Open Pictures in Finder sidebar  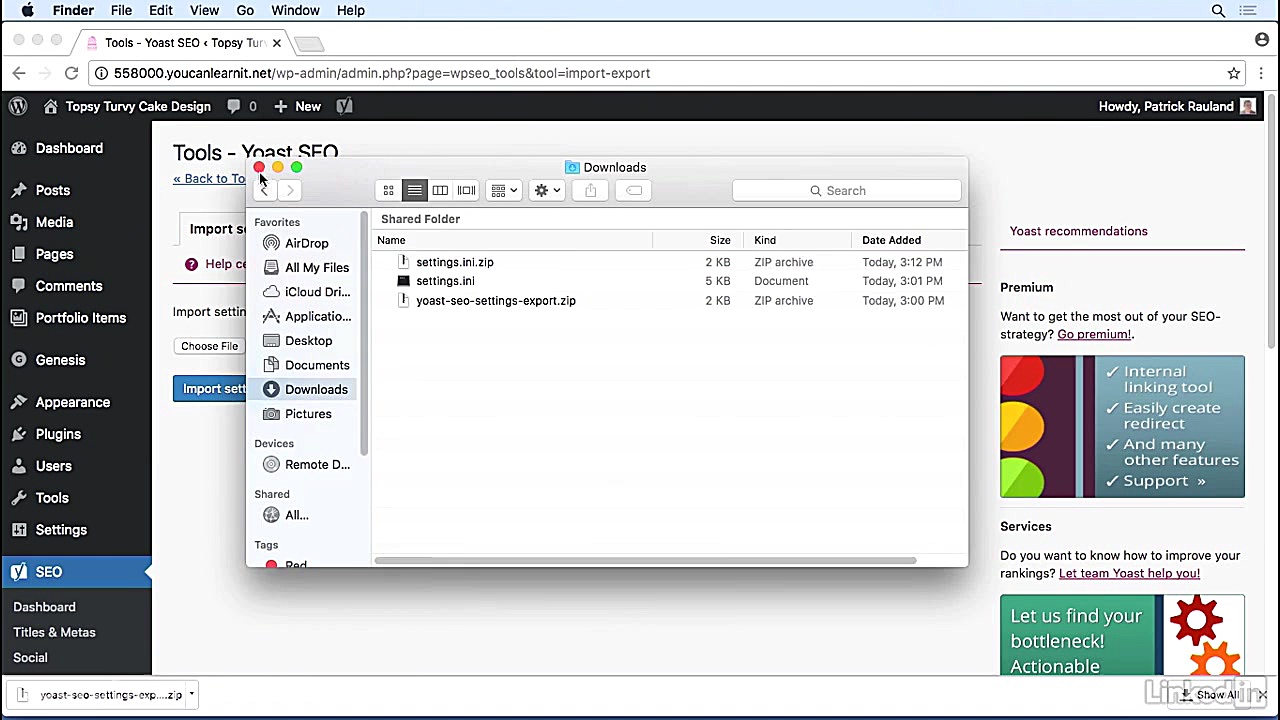click(x=306, y=414)
